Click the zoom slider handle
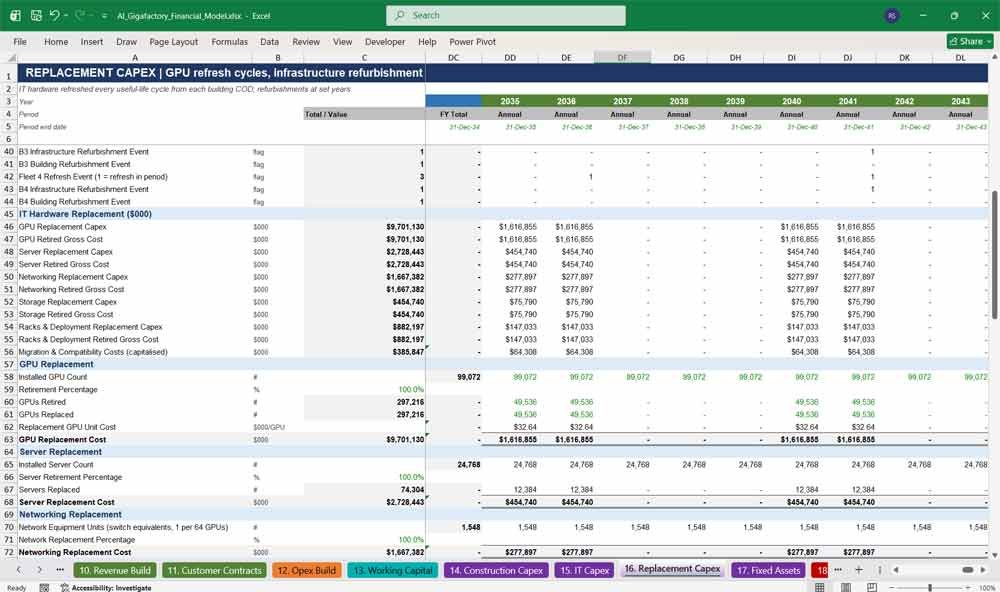The width and height of the screenshot is (1000, 592). click(930, 587)
